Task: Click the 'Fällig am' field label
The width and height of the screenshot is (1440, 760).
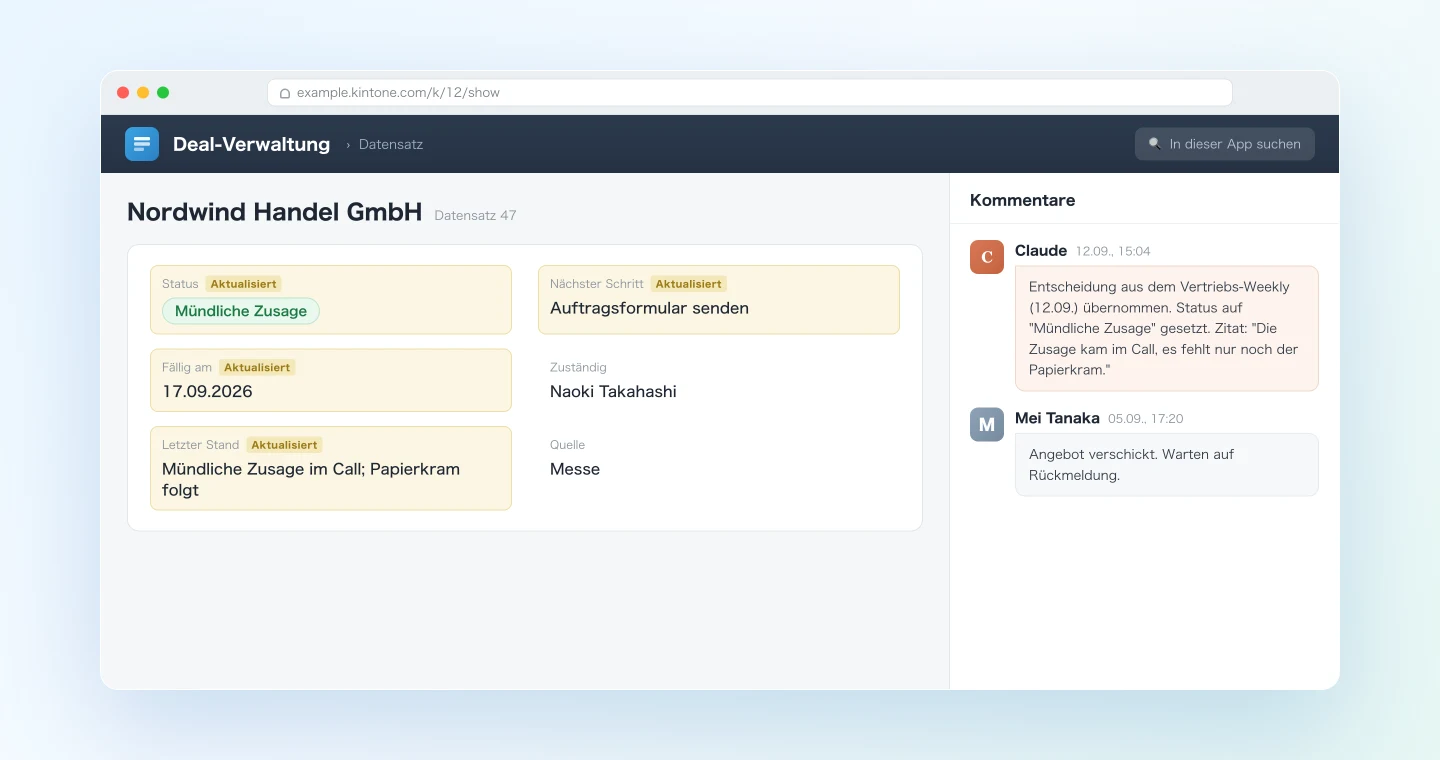Action: [187, 367]
